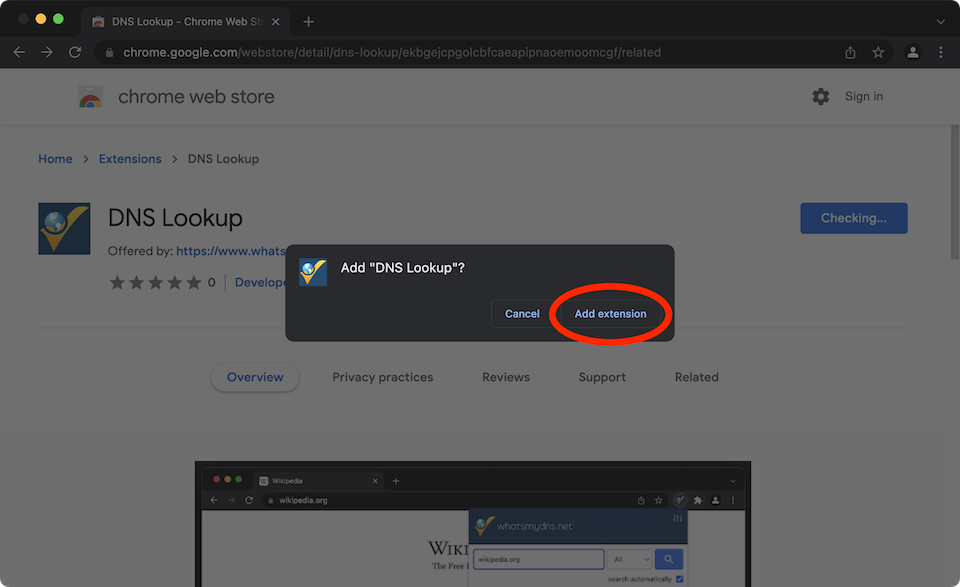Expand the tab search chevron
The image size is (960, 587).
(940, 21)
